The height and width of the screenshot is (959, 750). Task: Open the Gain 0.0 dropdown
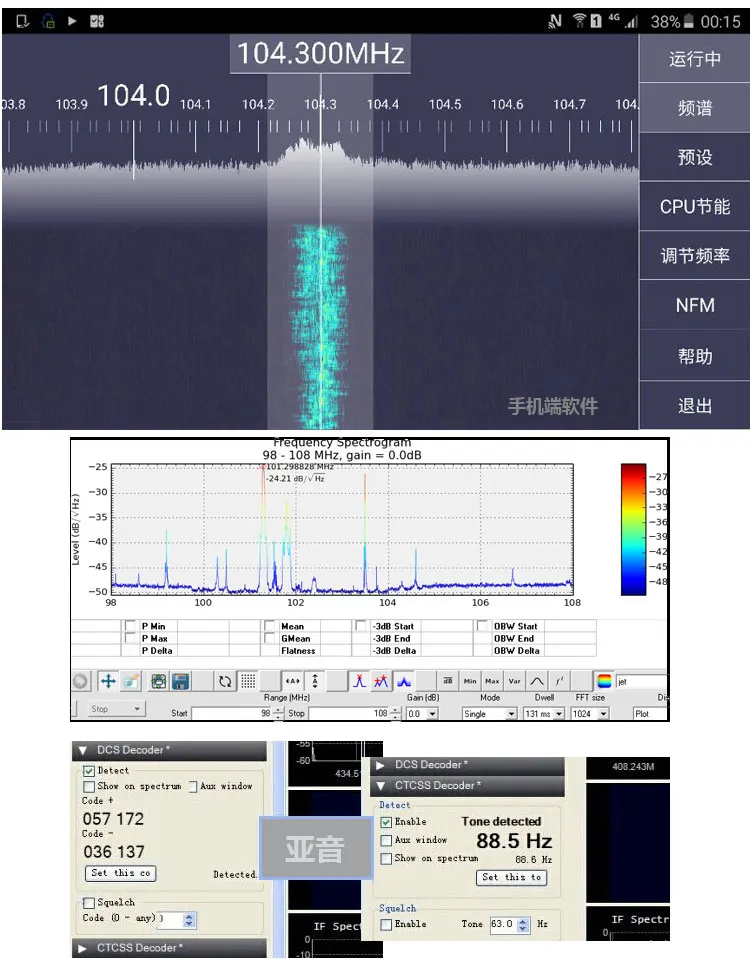coord(423,714)
